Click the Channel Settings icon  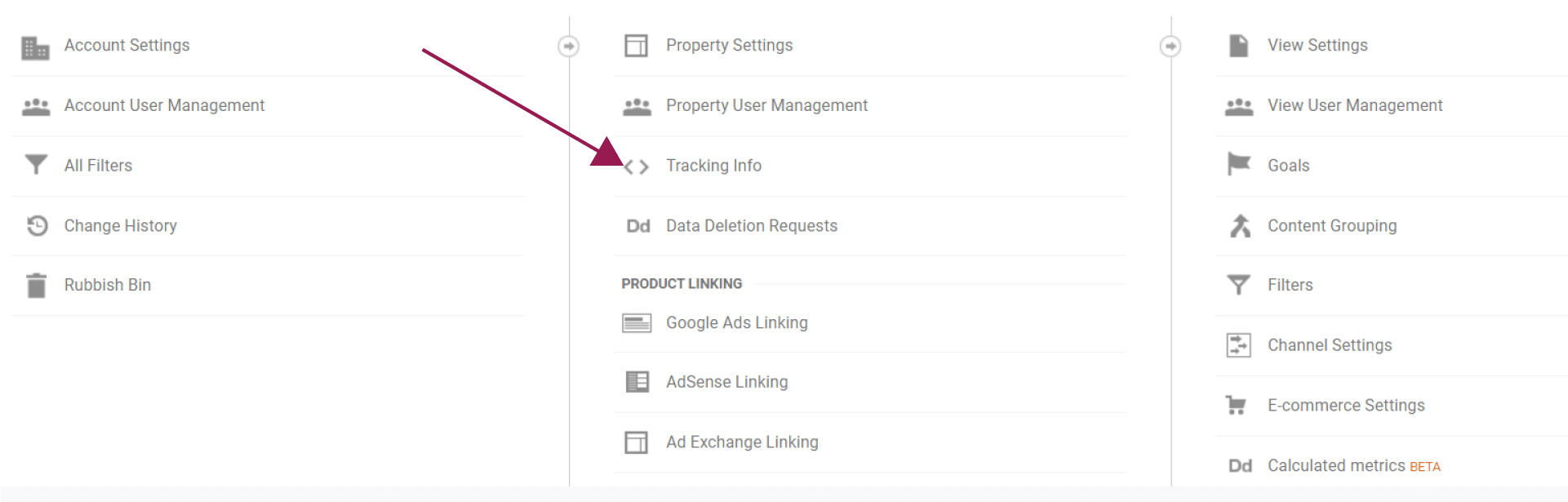pyautogui.click(x=1239, y=345)
